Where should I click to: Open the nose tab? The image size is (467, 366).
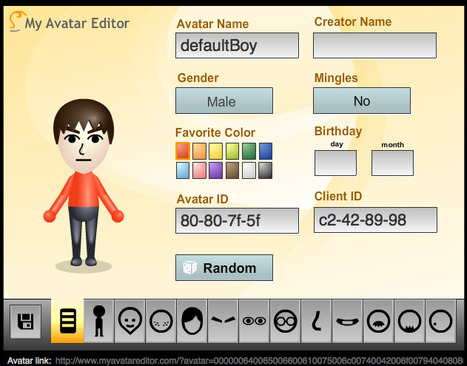[x=316, y=321]
